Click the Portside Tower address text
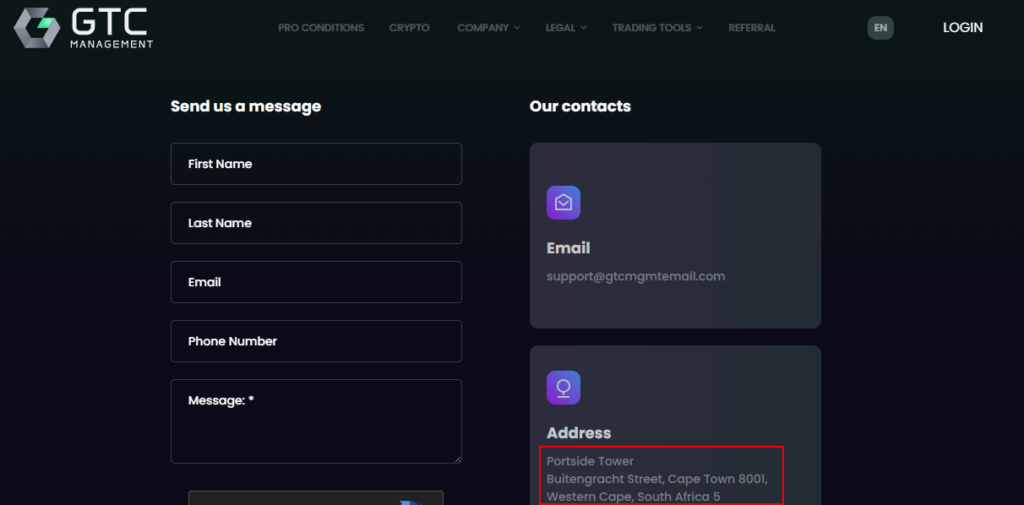The height and width of the screenshot is (505, 1024). [590, 461]
